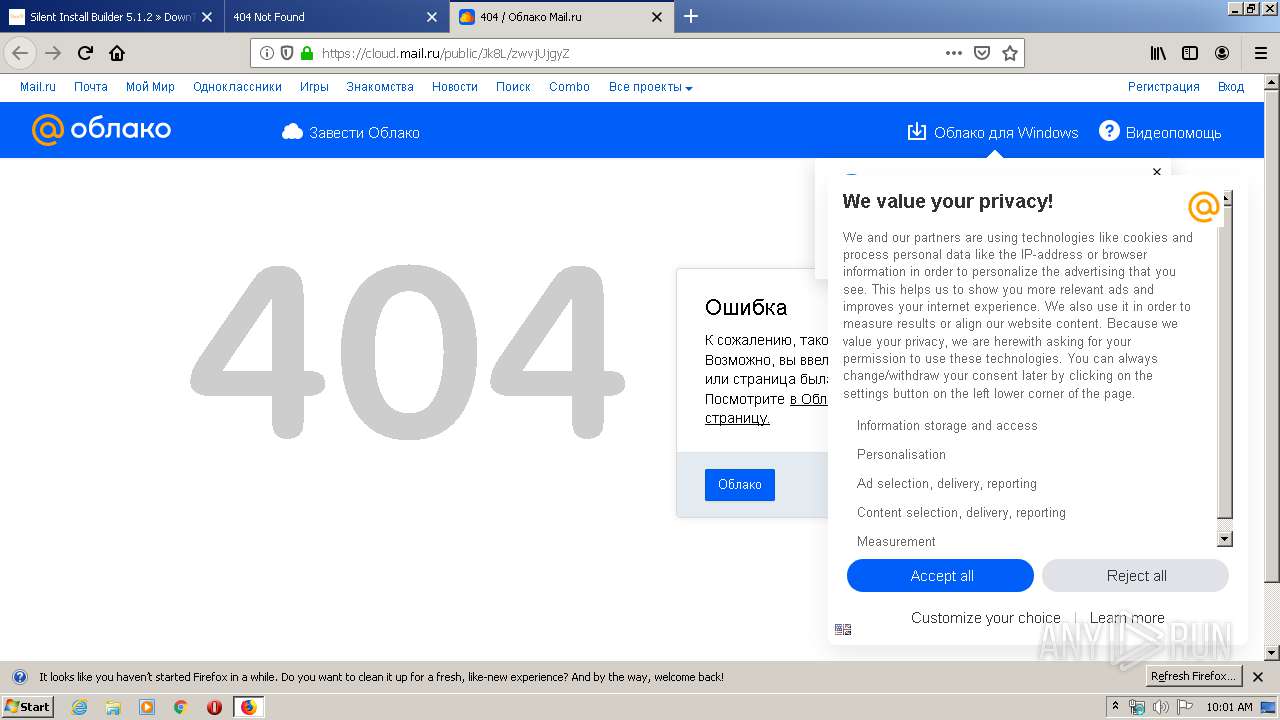Image resolution: width=1280 pixels, height=720 pixels.
Task: Click Information storage and access entry
Action: [947, 425]
